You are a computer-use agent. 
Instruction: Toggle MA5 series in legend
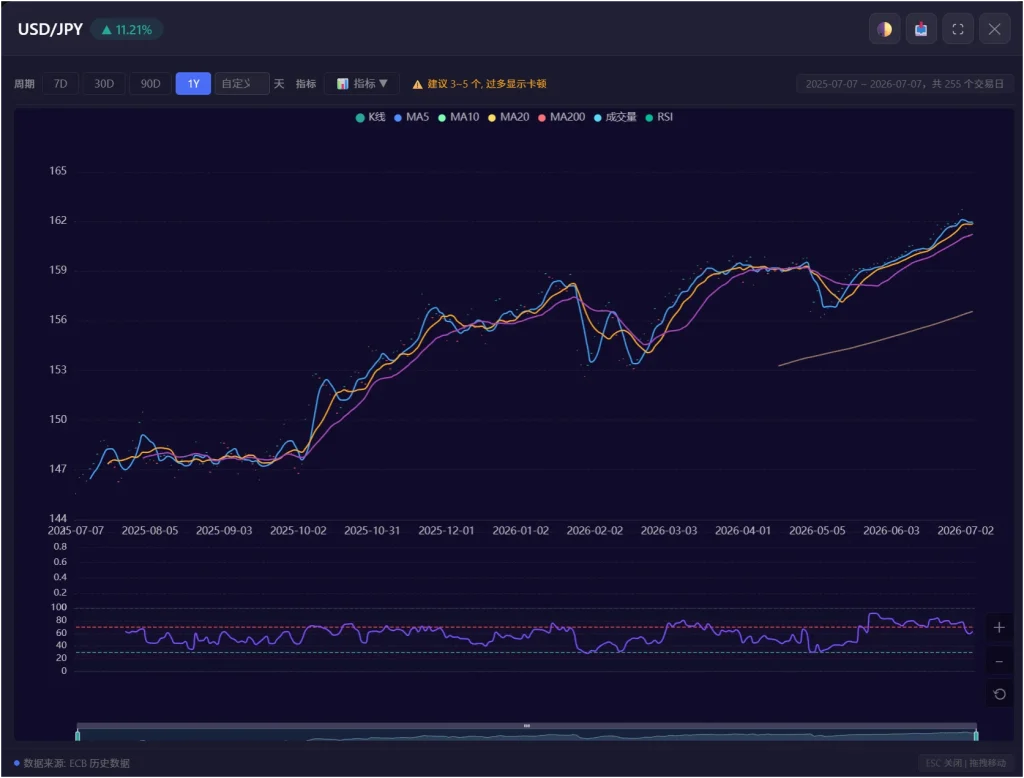pyautogui.click(x=411, y=118)
